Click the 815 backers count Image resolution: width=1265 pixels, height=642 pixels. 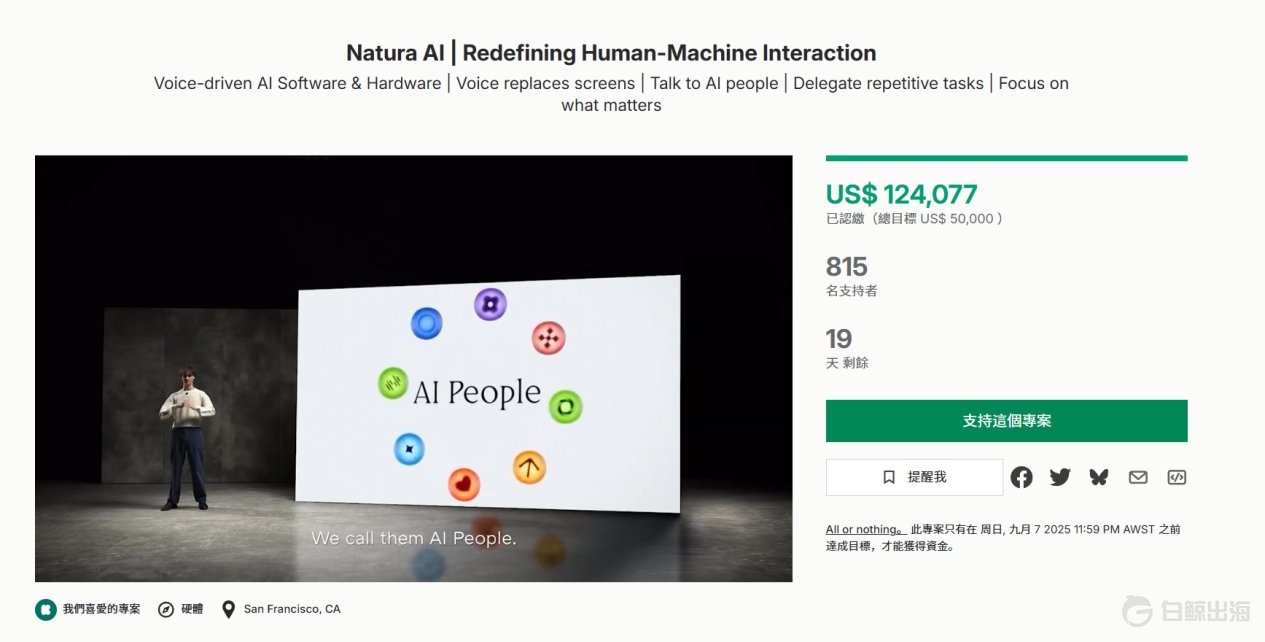(x=846, y=267)
